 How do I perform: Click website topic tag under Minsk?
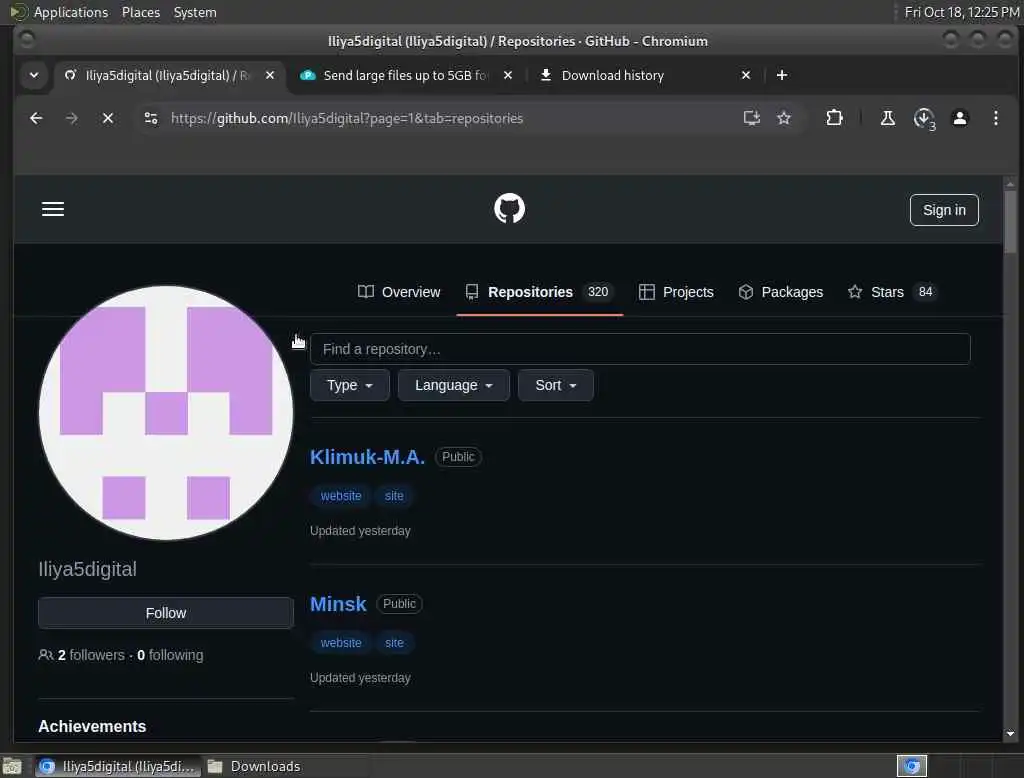pyautogui.click(x=341, y=643)
